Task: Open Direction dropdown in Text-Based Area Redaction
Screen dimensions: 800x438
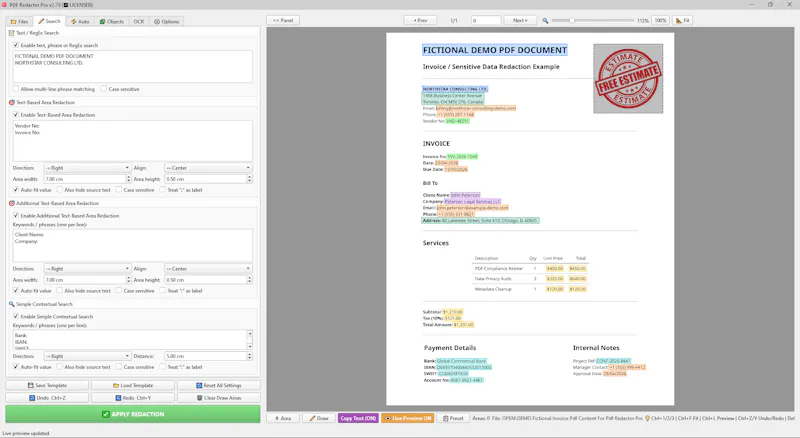Action: (x=87, y=167)
